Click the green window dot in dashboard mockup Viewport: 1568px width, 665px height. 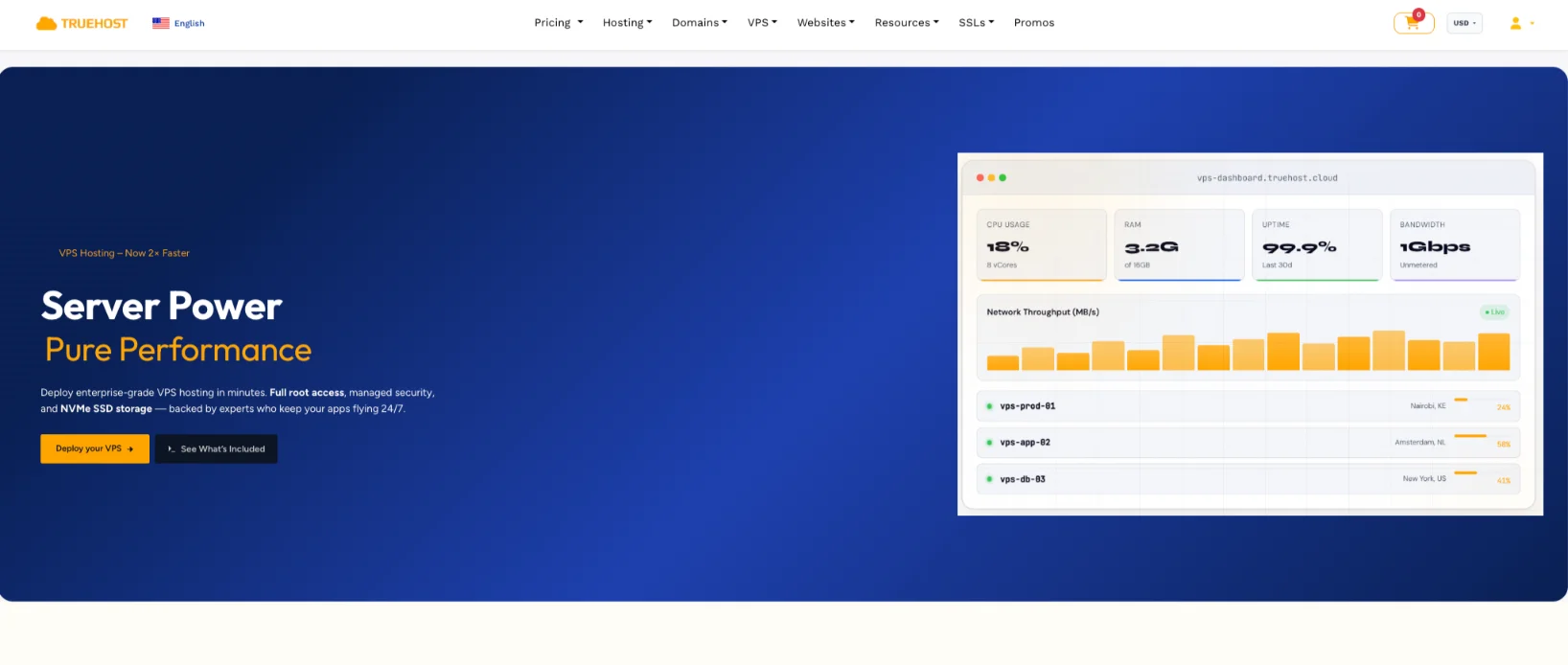tap(1003, 178)
